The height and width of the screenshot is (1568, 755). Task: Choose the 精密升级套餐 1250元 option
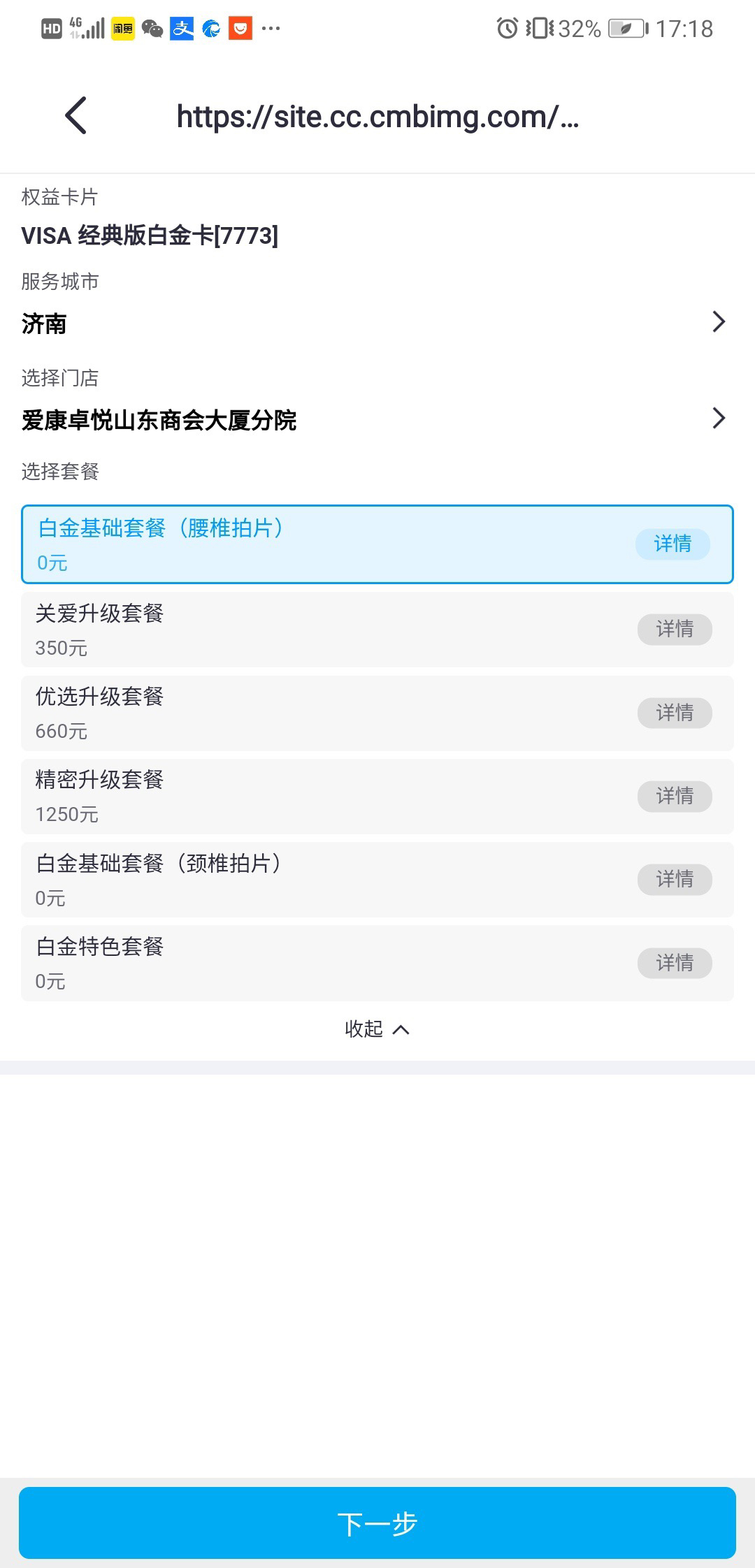click(x=377, y=796)
